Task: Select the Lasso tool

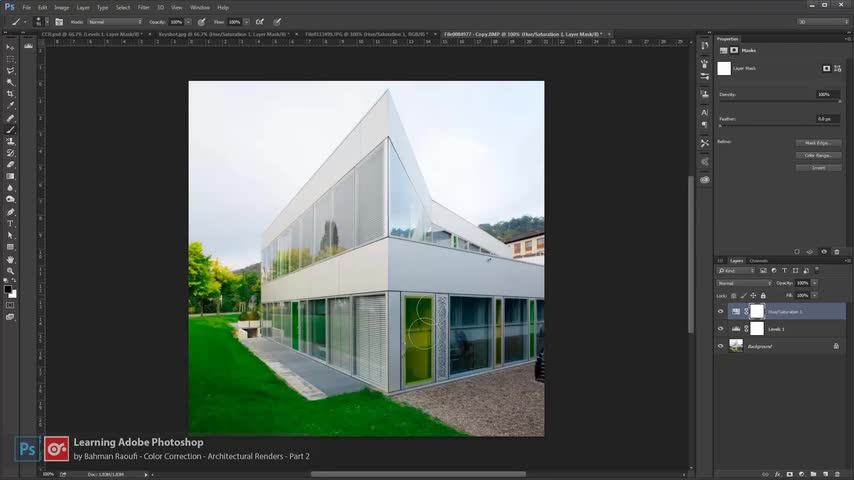Action: point(10,71)
